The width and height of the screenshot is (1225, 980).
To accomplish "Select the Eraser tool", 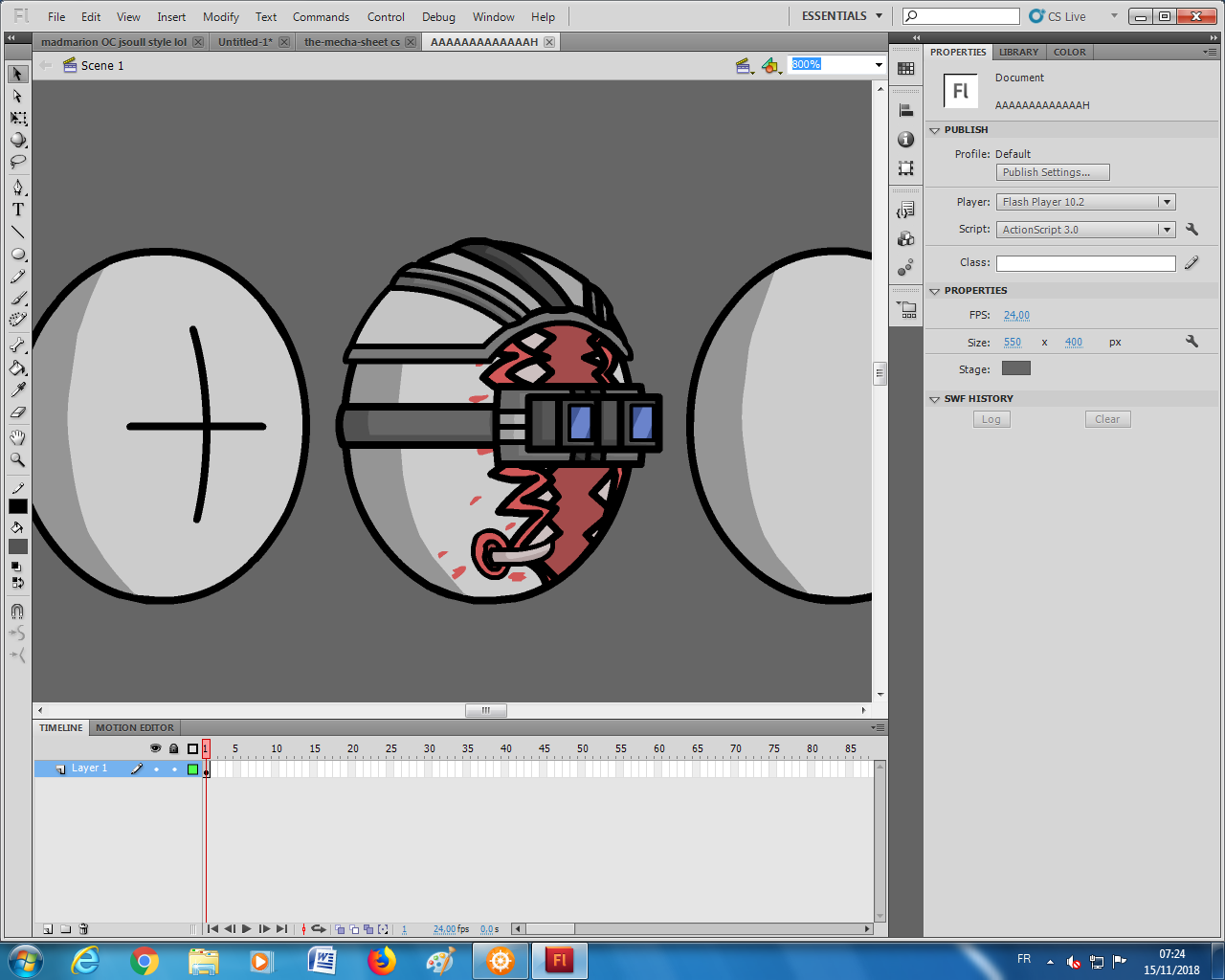I will point(17,412).
